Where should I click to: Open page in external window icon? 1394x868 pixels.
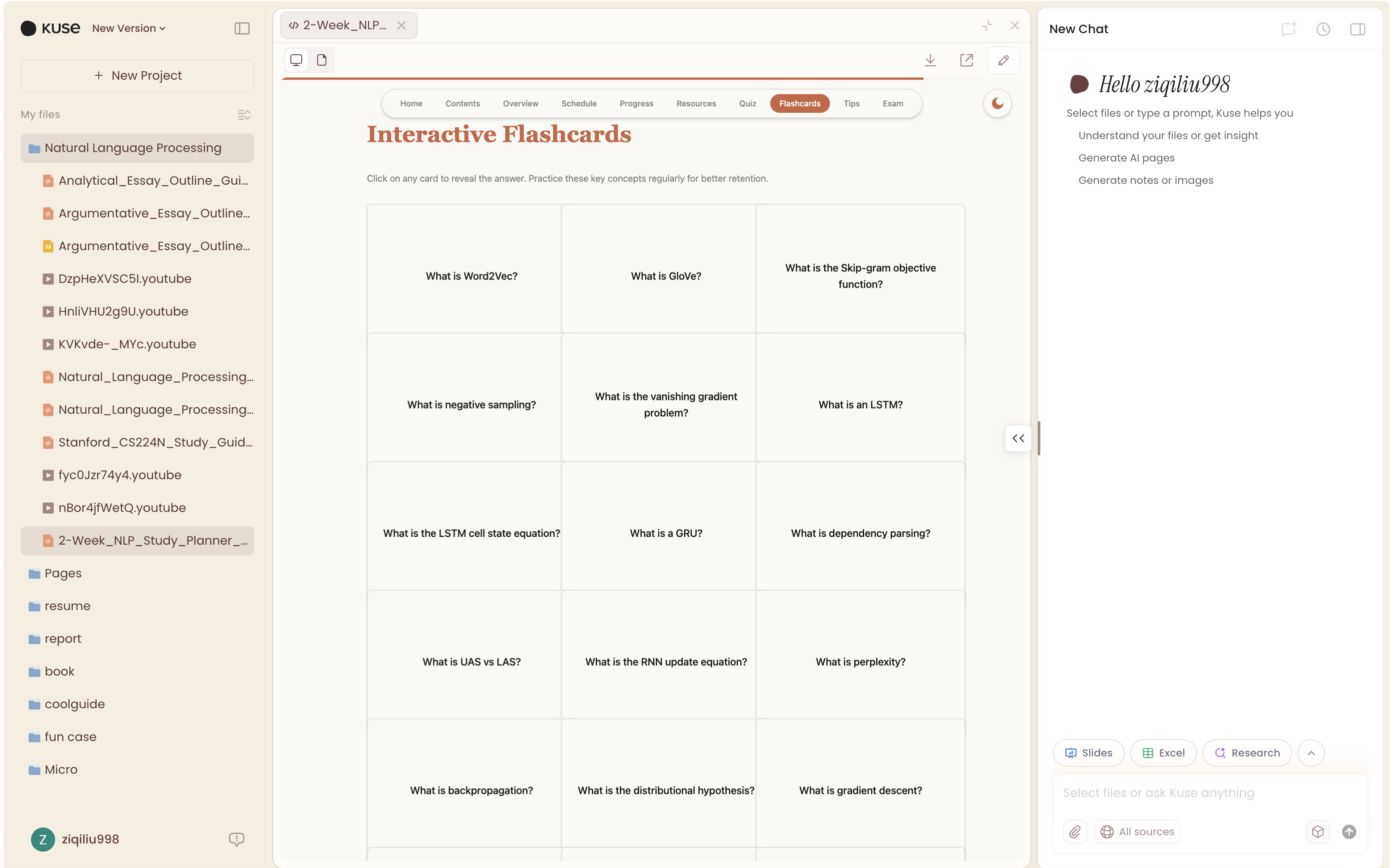pos(967,60)
